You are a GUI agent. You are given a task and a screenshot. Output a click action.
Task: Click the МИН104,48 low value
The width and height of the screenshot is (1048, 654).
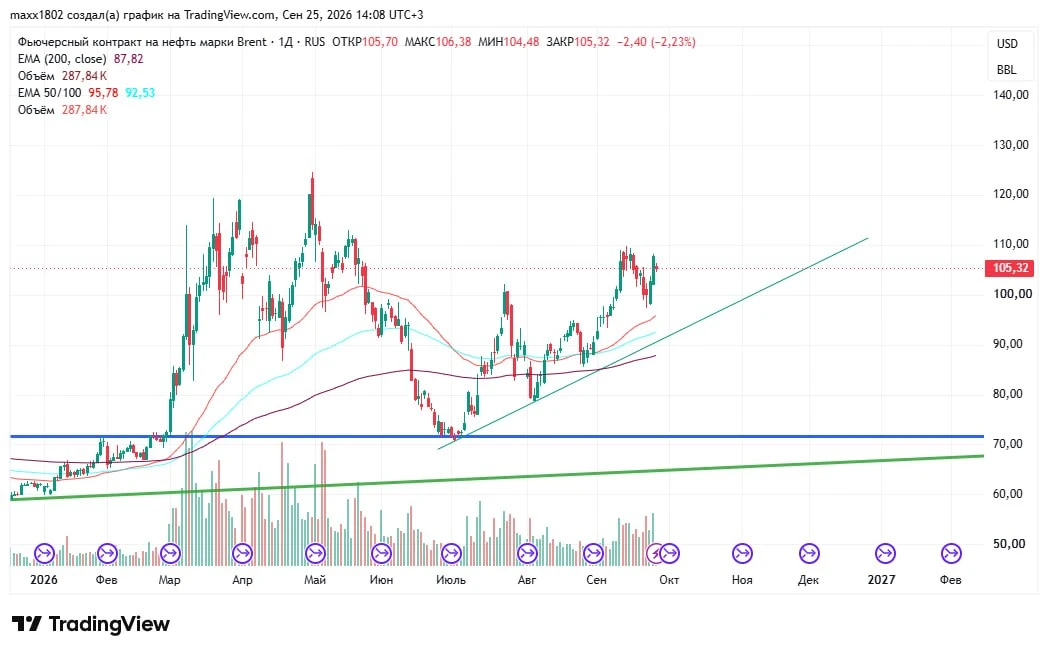(509, 41)
